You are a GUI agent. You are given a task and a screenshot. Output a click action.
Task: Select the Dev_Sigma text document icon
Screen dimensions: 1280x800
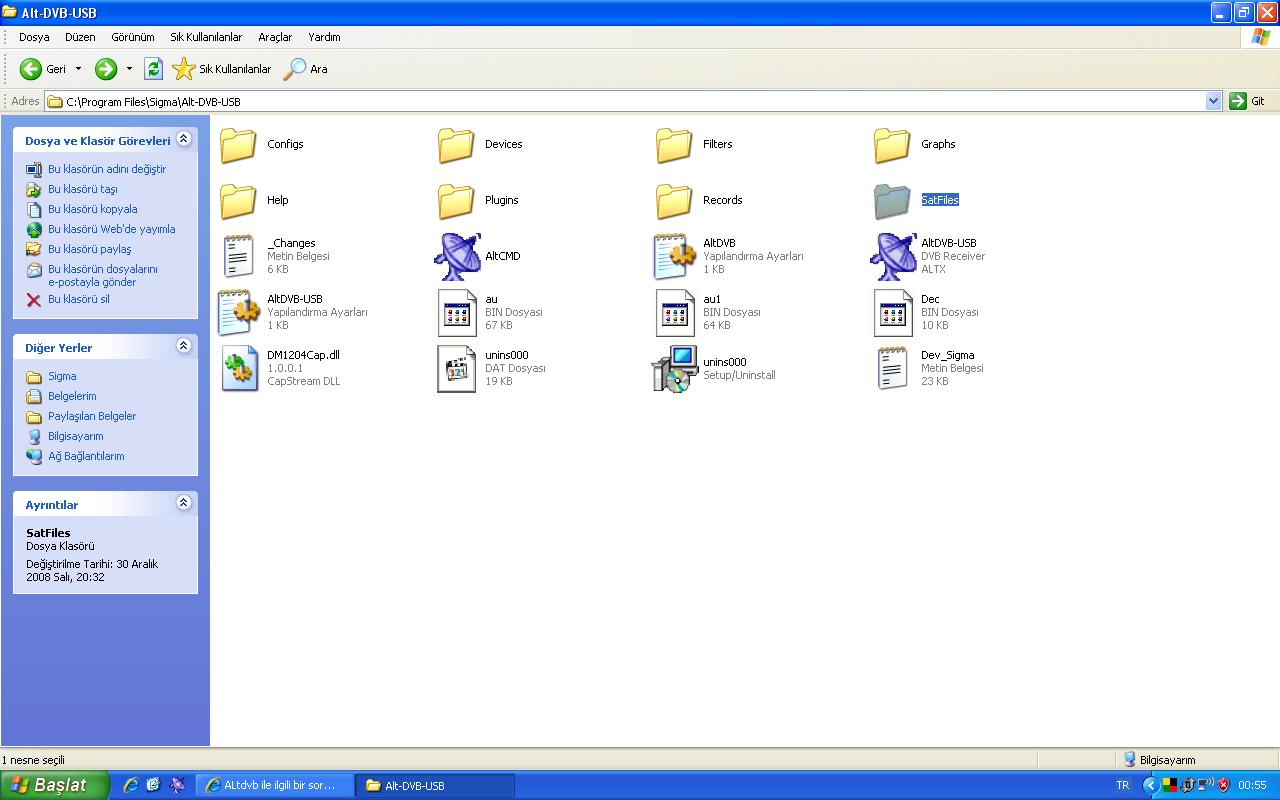pyautogui.click(x=893, y=368)
